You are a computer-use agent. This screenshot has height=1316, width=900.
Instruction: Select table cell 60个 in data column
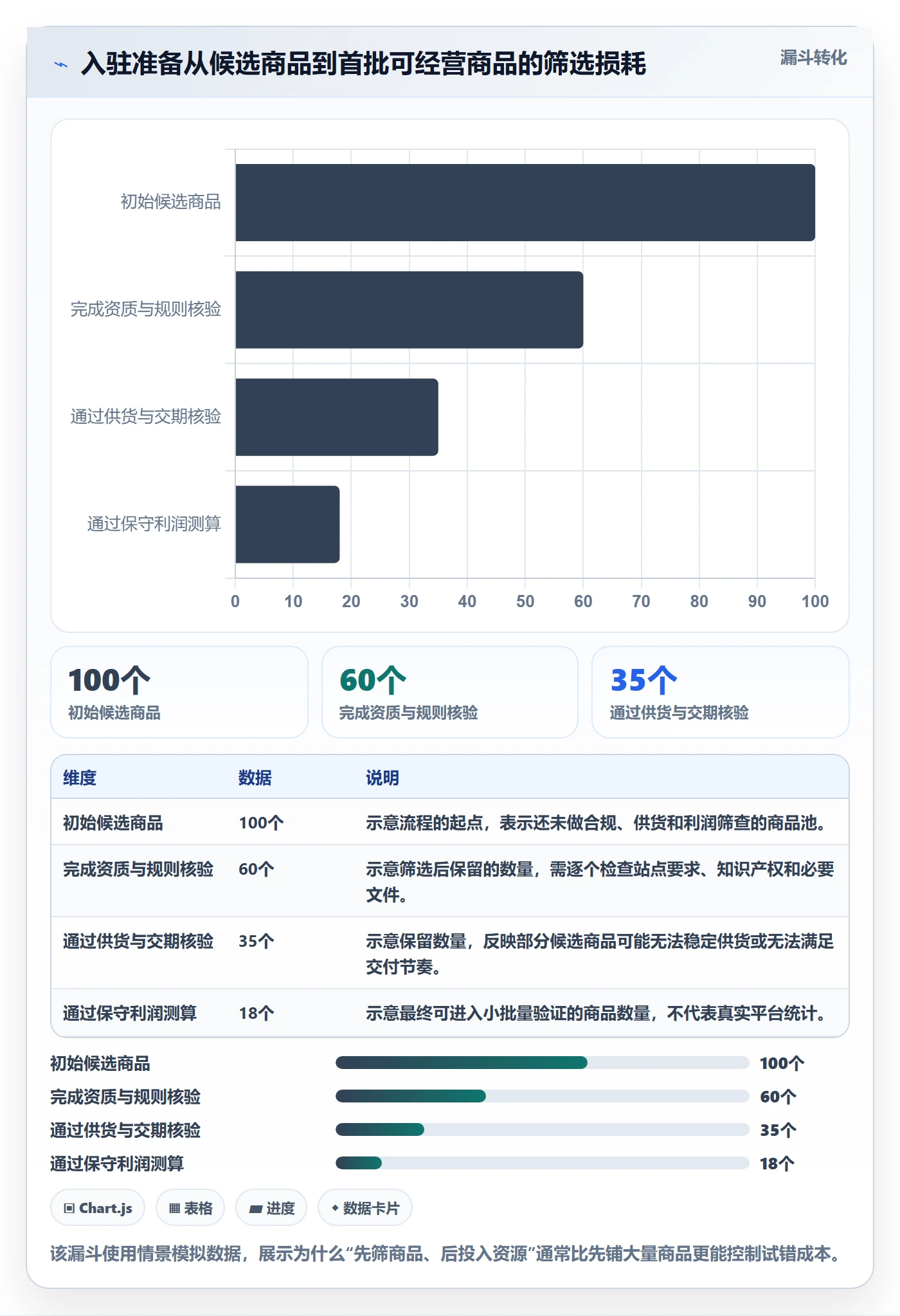point(256,869)
